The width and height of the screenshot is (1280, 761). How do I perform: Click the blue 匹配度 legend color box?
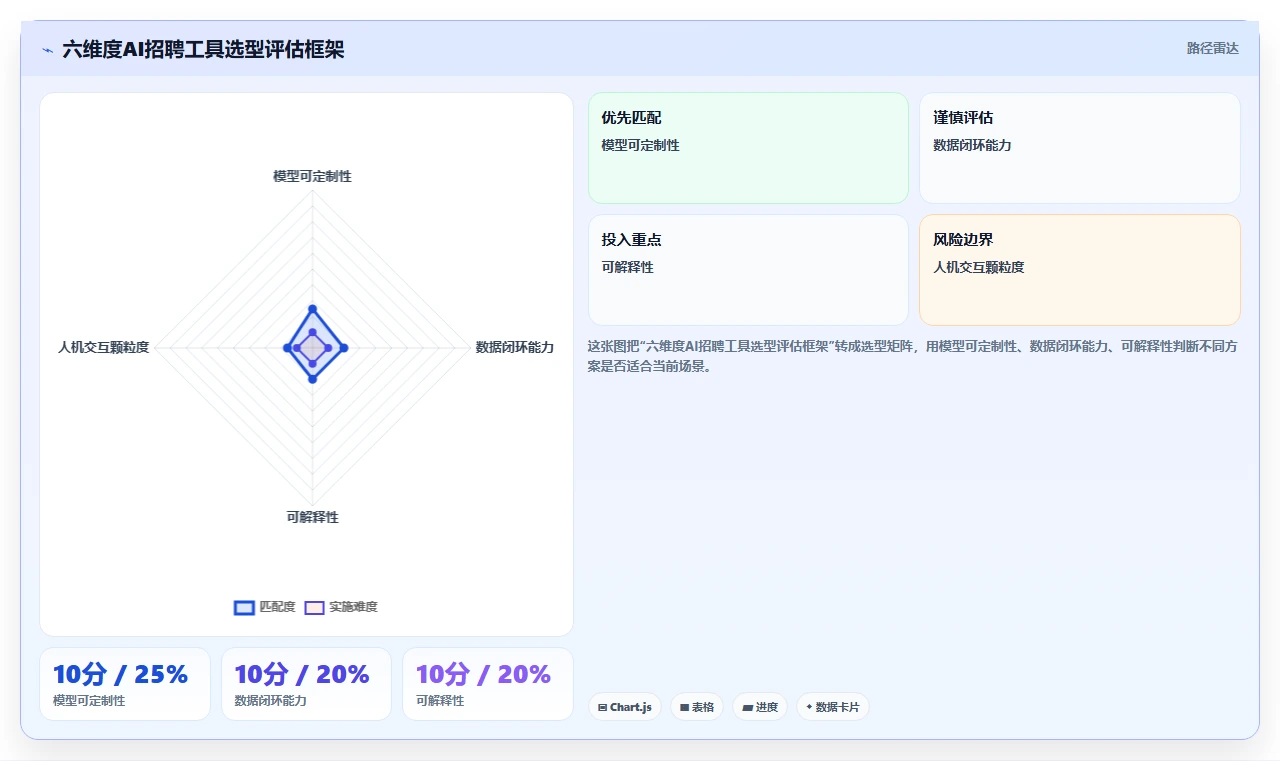(244, 607)
